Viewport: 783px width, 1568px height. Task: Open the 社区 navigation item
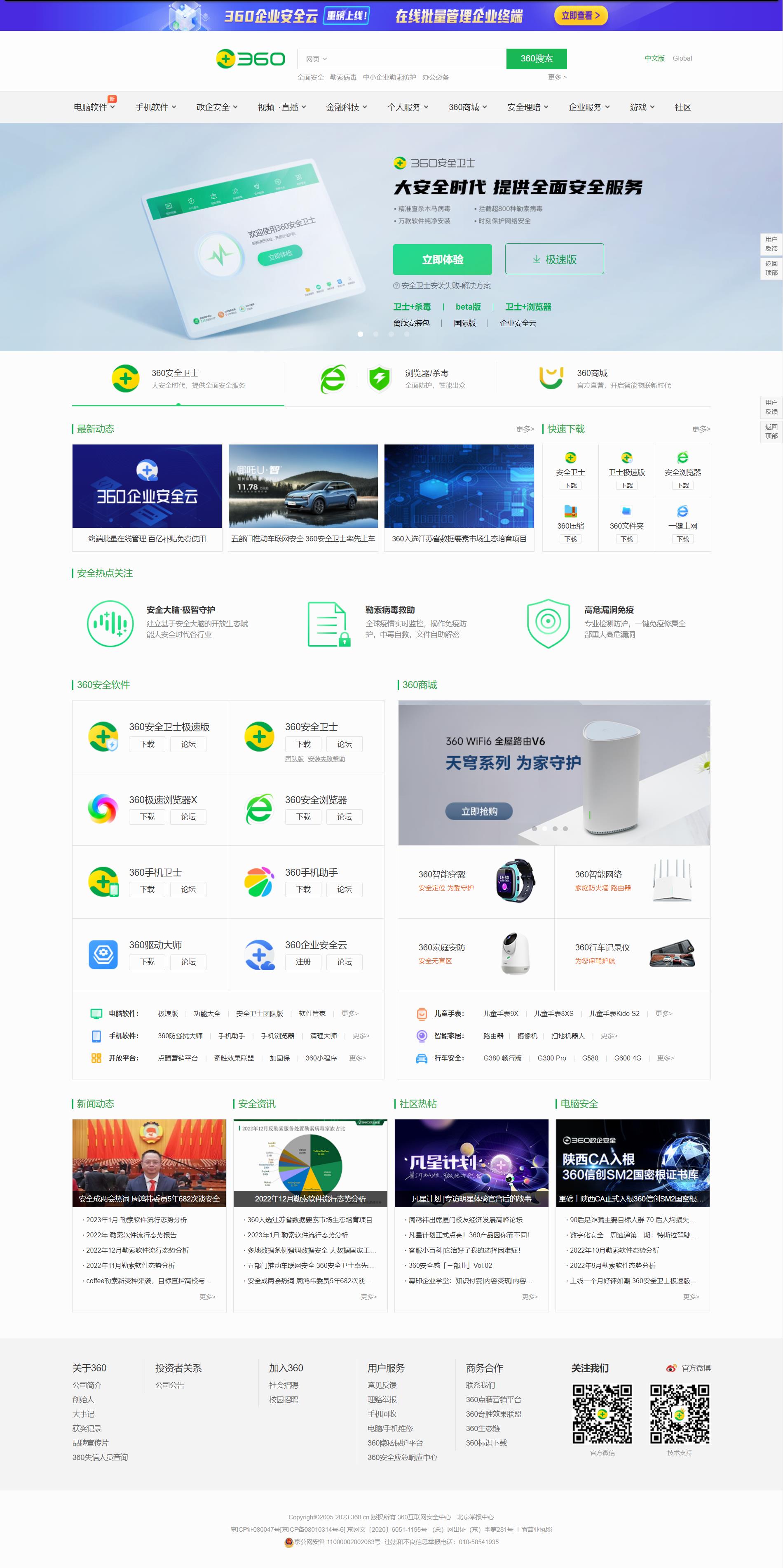point(682,107)
